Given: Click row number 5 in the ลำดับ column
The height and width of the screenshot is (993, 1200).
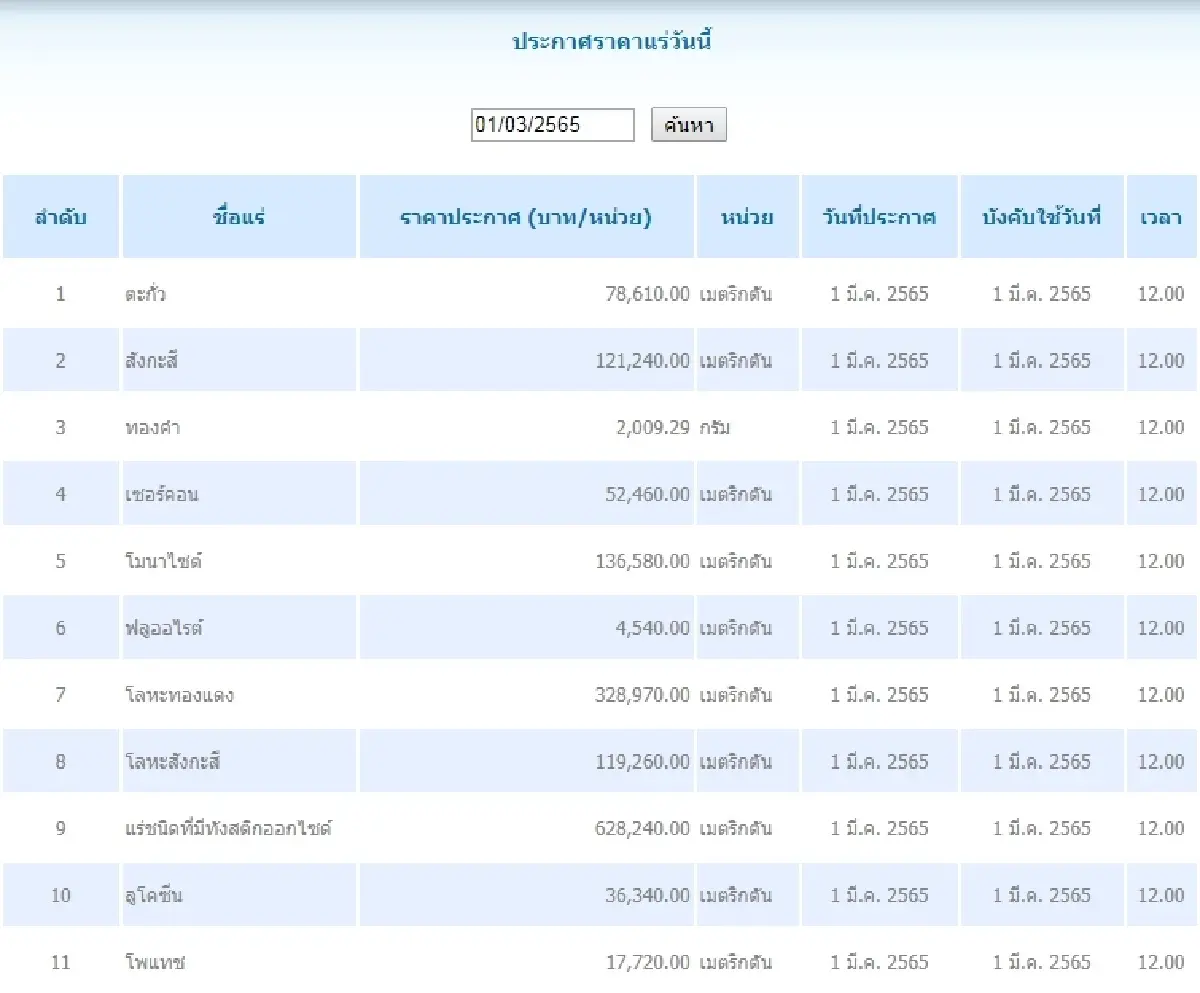Looking at the screenshot, I should point(61,561).
